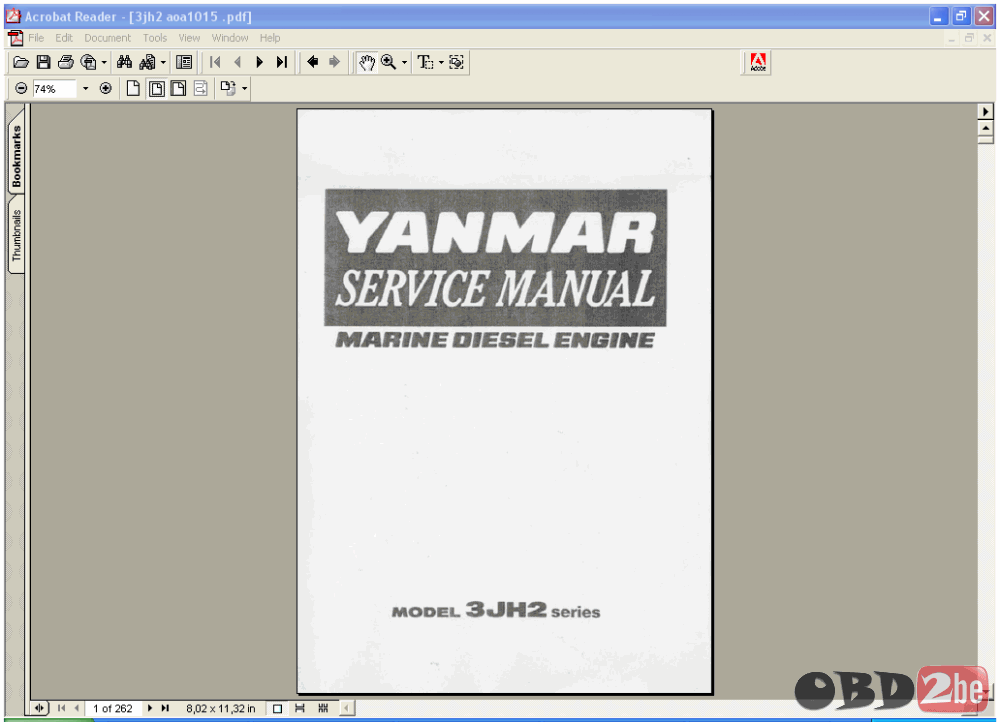Open the Window menu
1000x722 pixels.
pos(230,38)
